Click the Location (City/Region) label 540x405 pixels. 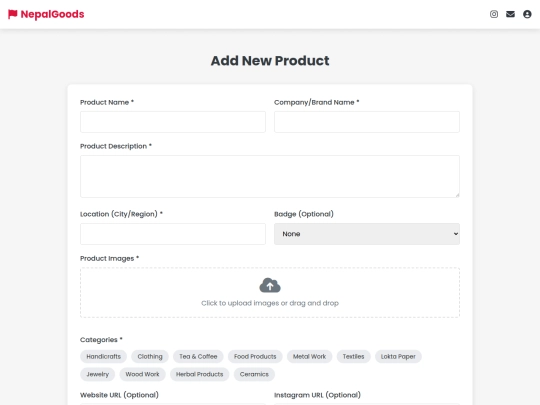[121, 214]
